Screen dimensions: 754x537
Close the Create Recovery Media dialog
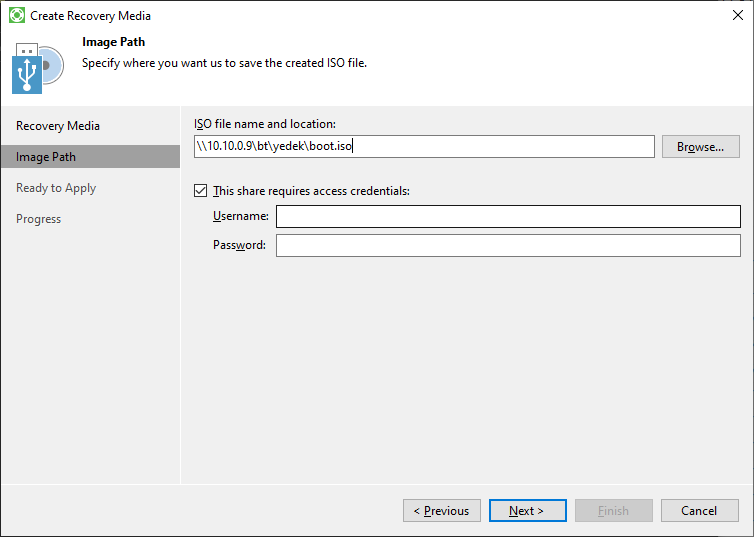[738, 15]
